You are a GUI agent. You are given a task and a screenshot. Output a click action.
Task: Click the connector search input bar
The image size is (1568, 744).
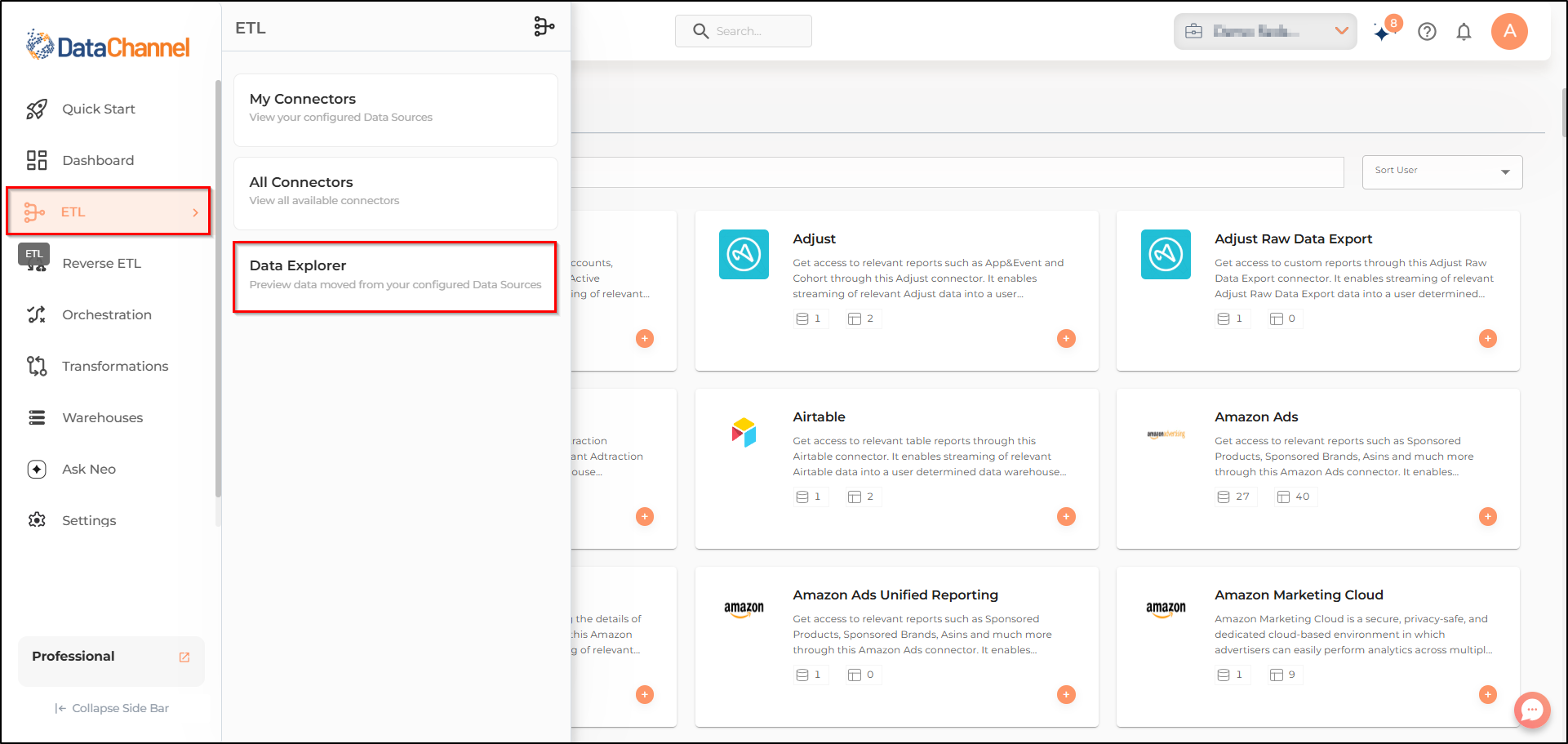tap(957, 172)
